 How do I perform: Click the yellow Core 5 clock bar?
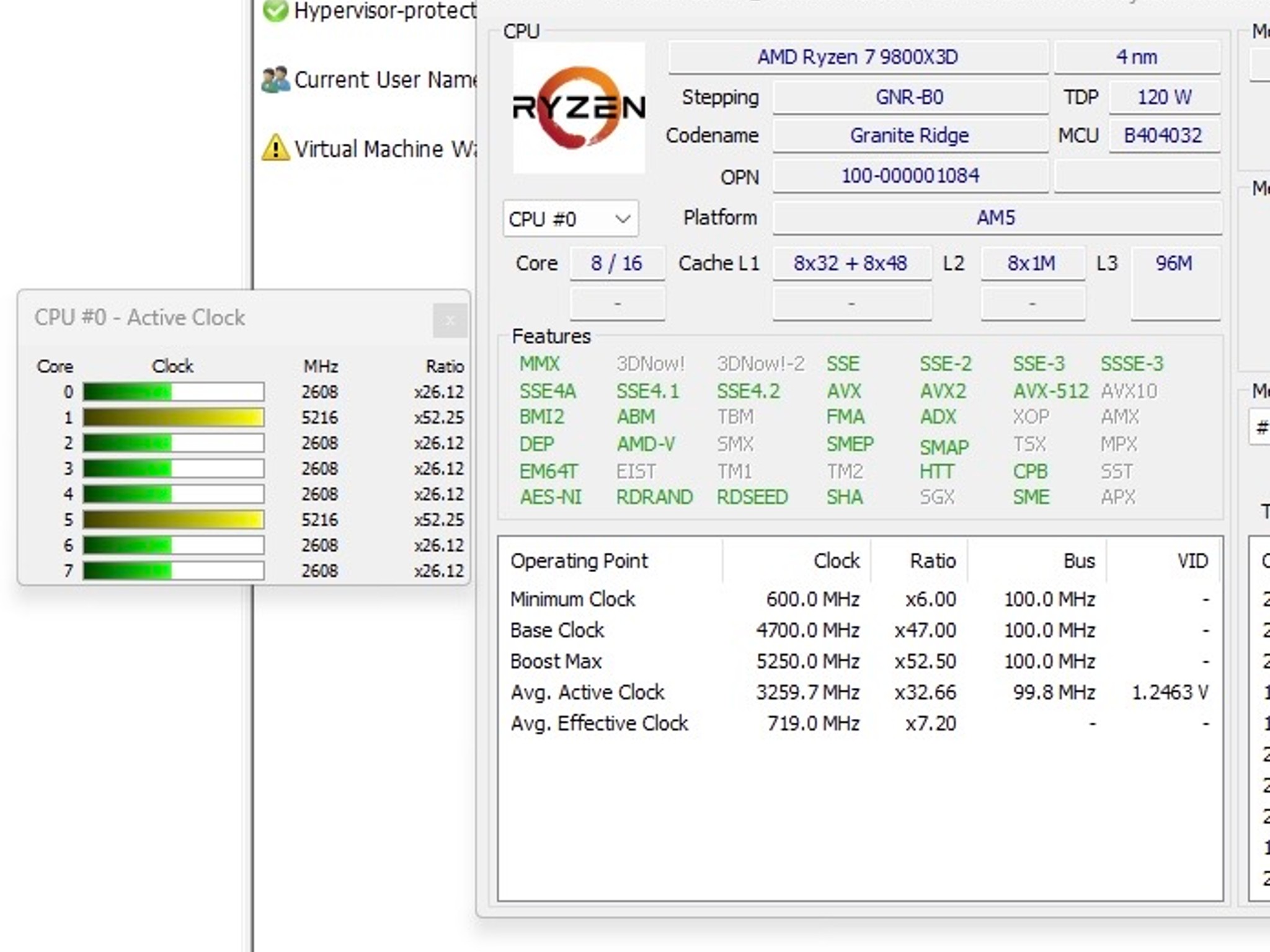[x=174, y=519]
